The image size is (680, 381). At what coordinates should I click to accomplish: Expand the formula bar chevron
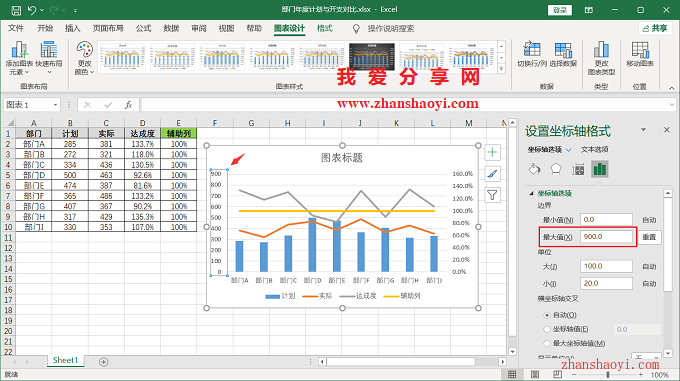pos(672,104)
